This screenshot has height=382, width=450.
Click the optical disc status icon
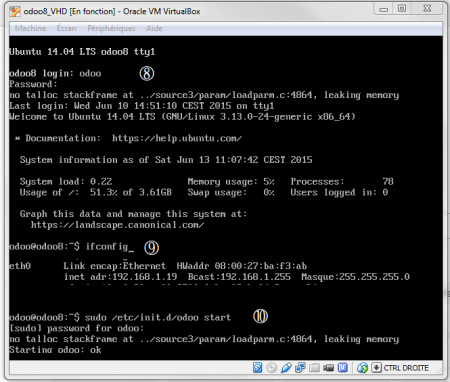point(272,368)
